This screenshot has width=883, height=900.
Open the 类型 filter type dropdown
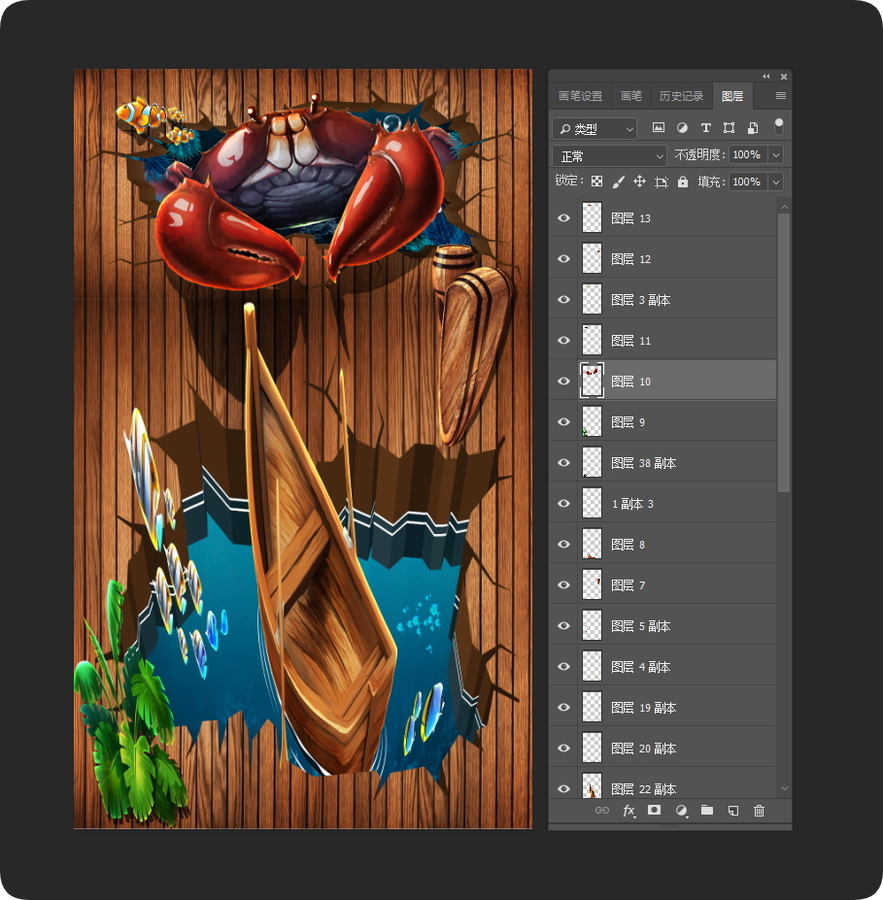pyautogui.click(x=595, y=129)
